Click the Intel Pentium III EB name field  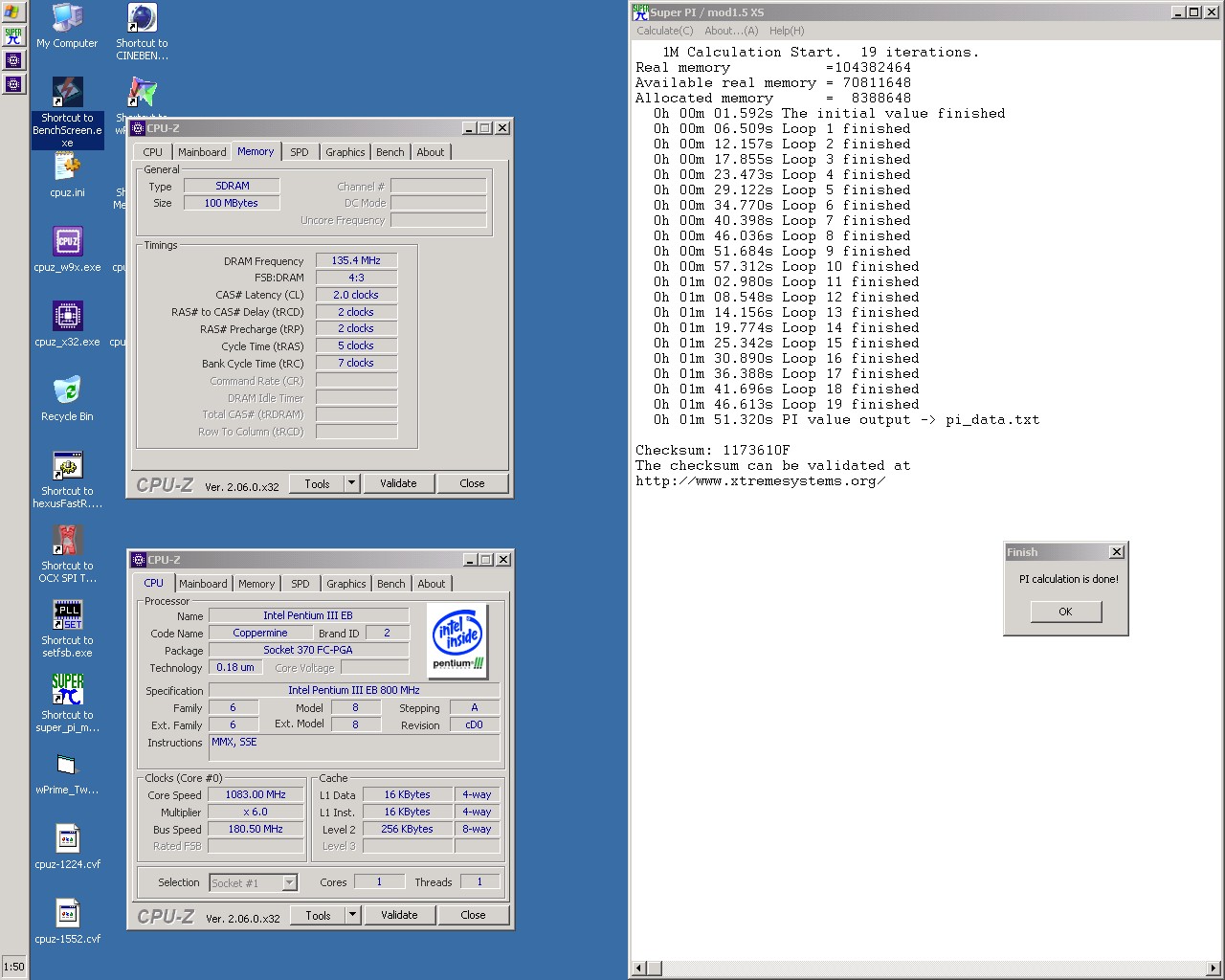308,615
